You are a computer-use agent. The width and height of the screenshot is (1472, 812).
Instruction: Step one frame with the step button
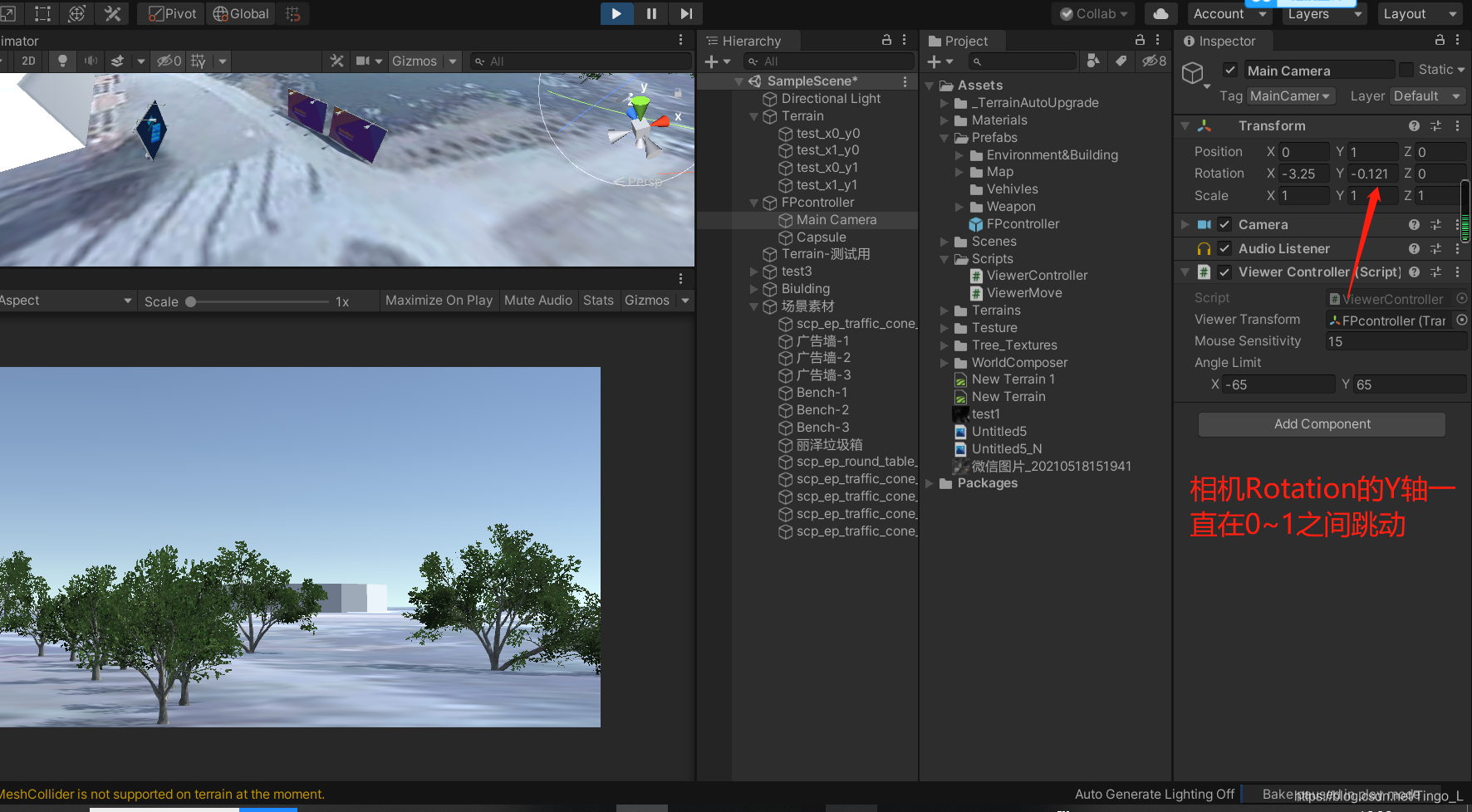[x=686, y=13]
